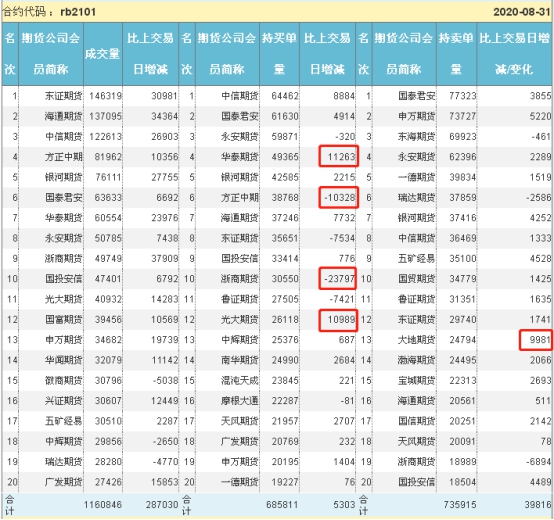The image size is (554, 520).
Task: Click the 南华期货 company name
Action: [240, 360]
